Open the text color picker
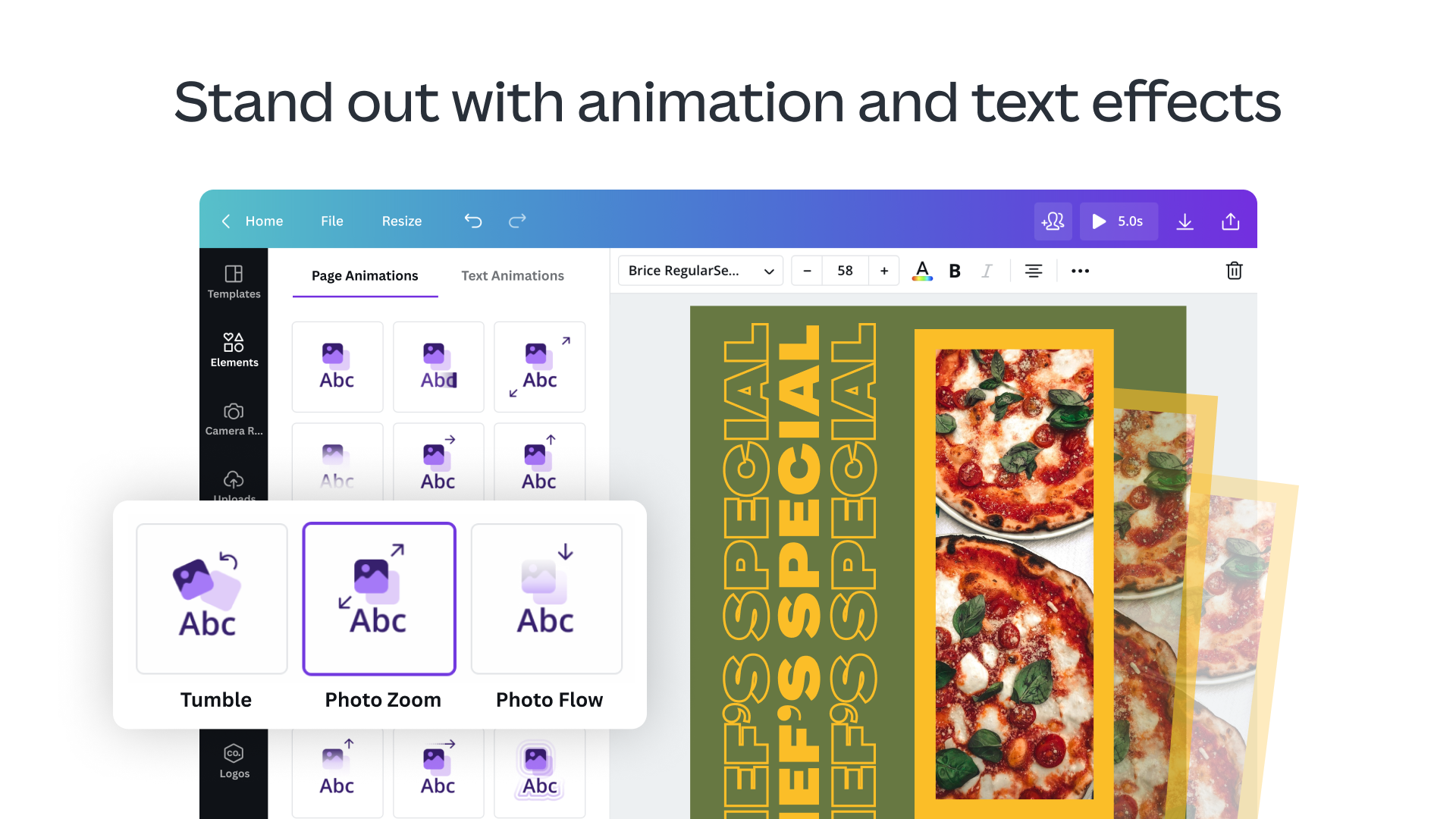 tap(922, 271)
